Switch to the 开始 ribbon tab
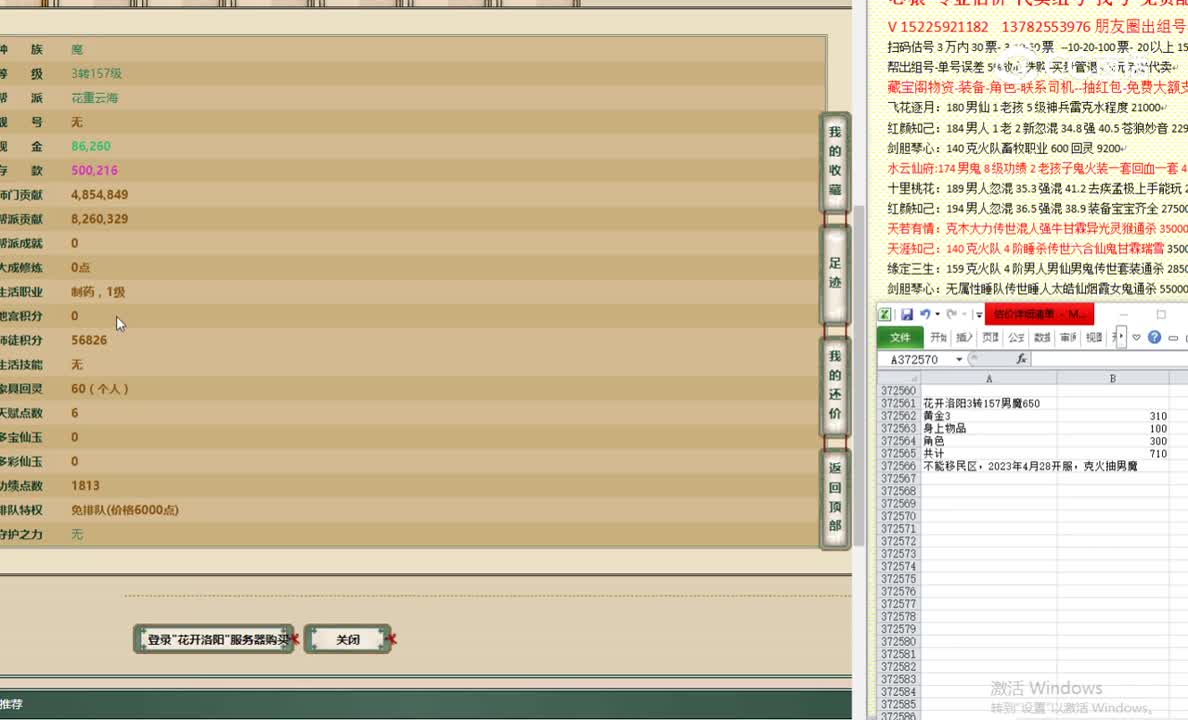This screenshot has height=720, width=1188. click(939, 337)
